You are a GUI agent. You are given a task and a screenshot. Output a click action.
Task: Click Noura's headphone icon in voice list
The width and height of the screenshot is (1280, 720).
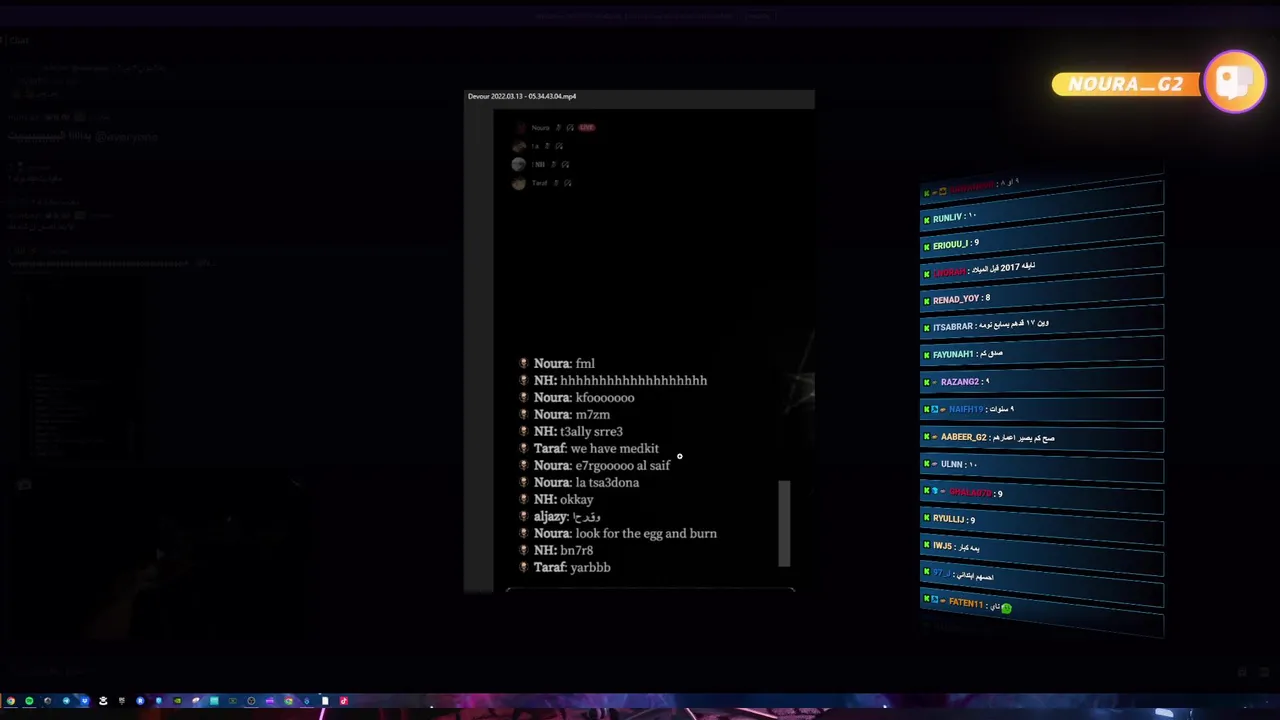tap(570, 128)
